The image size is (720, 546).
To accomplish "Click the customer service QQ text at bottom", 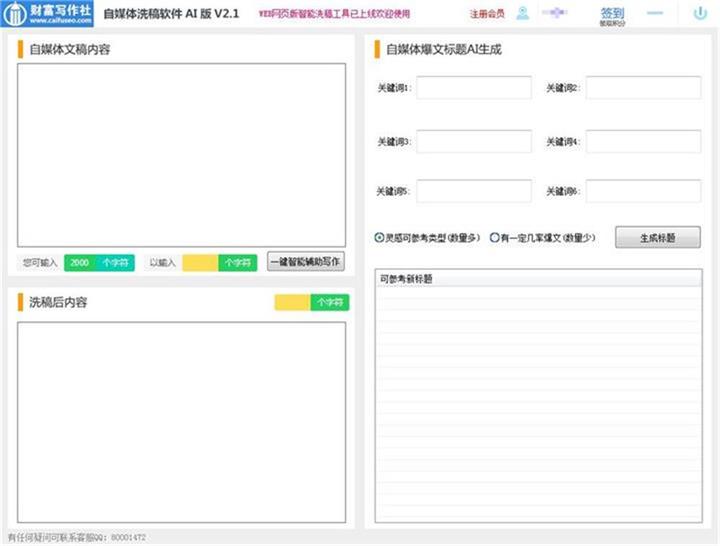I will click(77, 537).
